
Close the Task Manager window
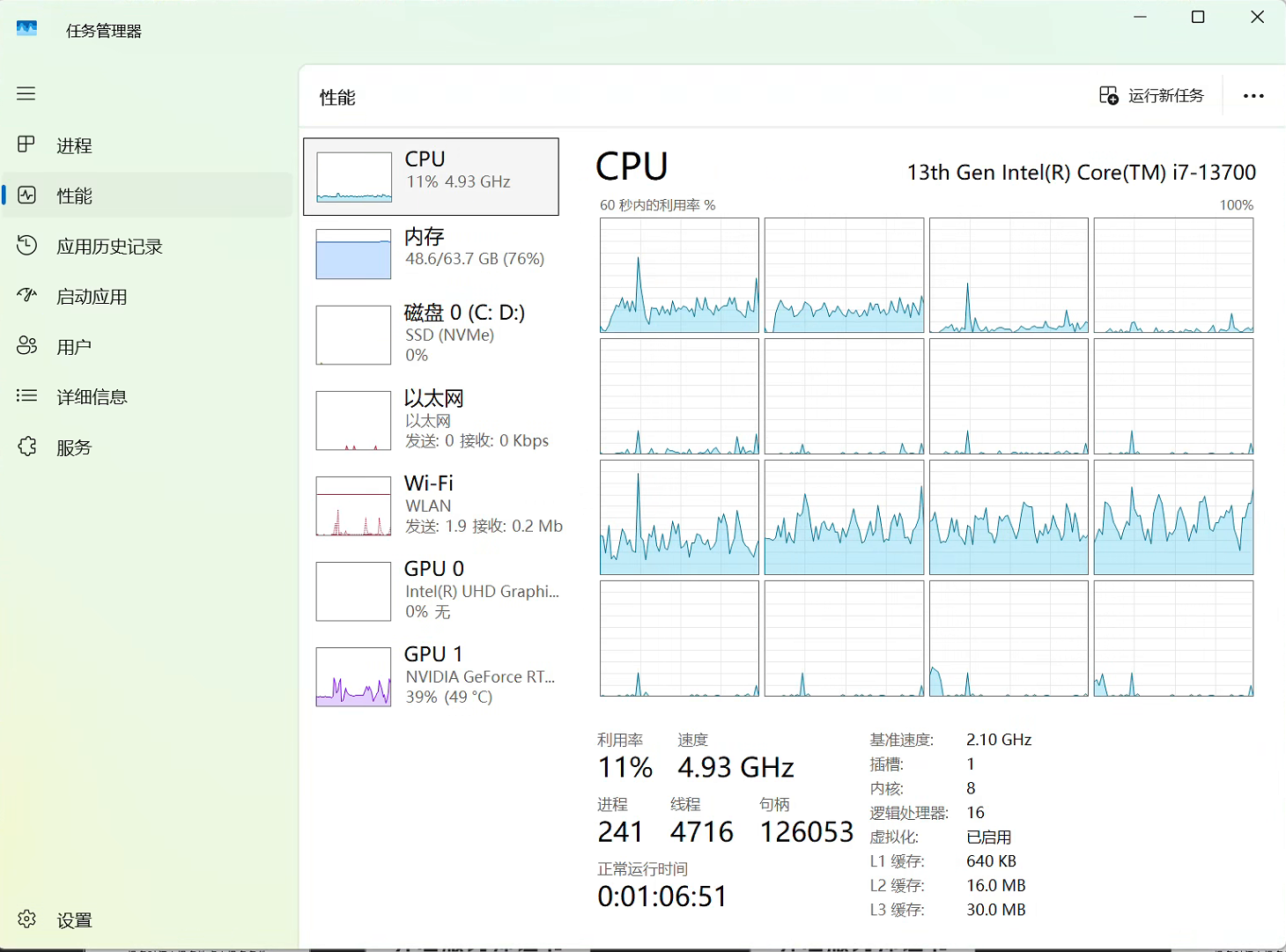[1257, 17]
